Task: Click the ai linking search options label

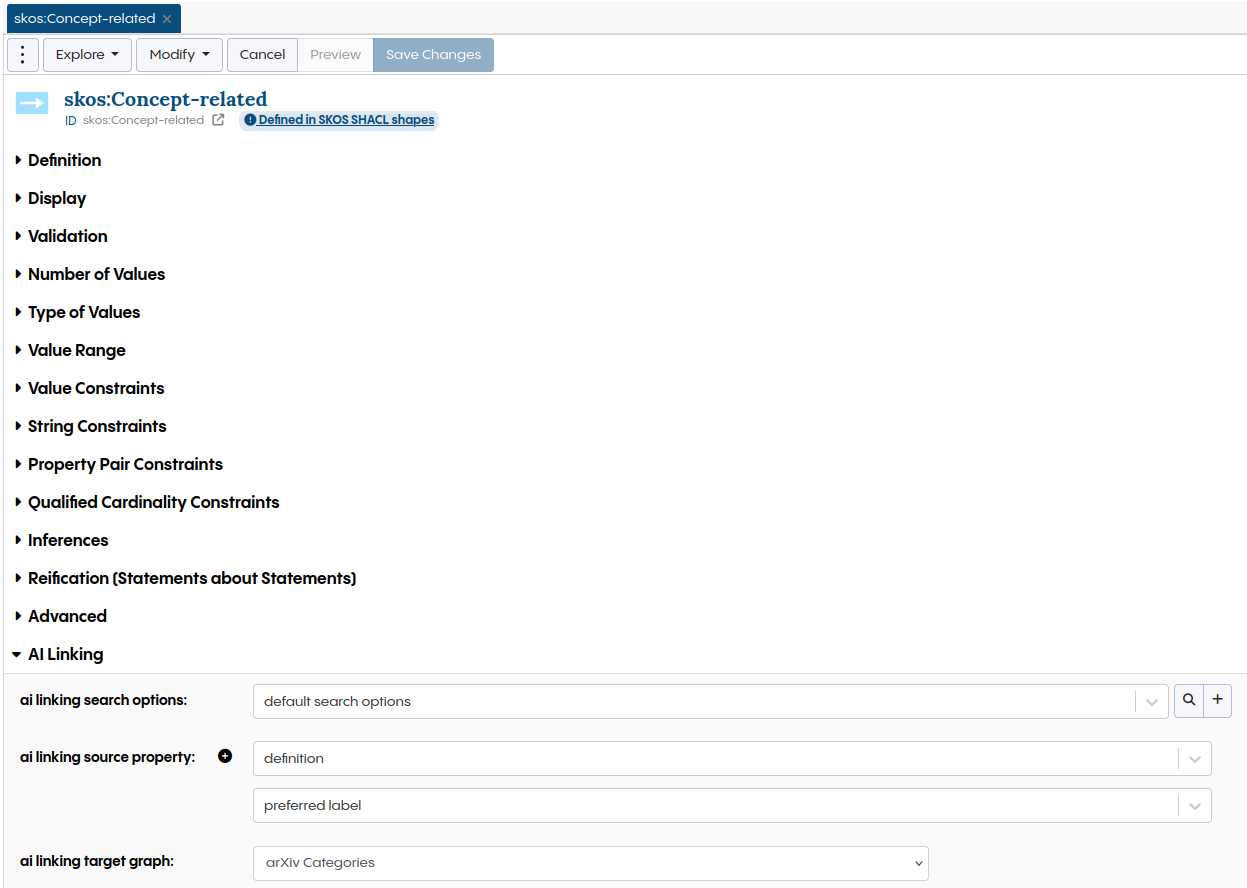Action: [x=103, y=700]
